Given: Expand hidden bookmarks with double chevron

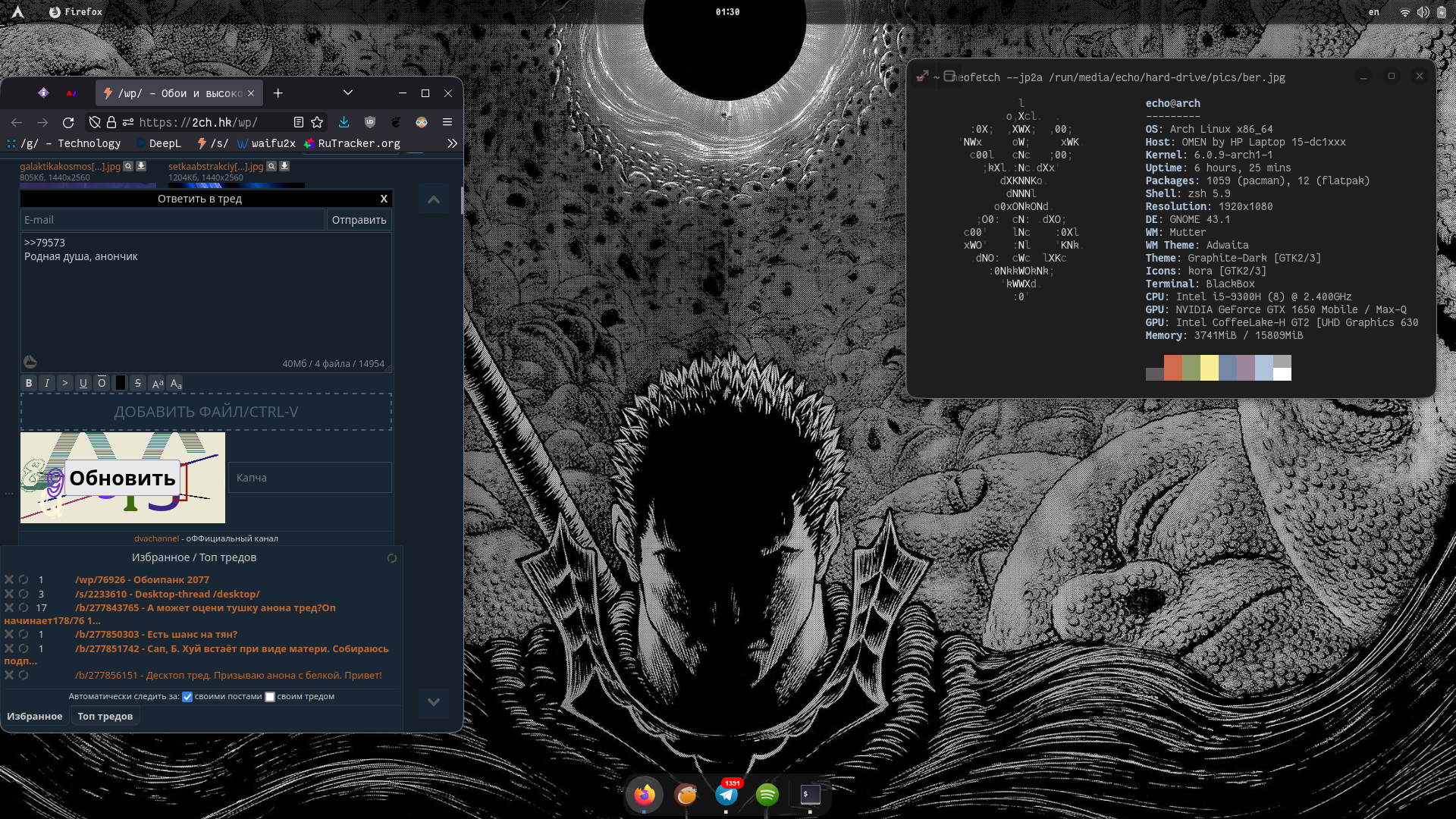Looking at the screenshot, I should [452, 143].
